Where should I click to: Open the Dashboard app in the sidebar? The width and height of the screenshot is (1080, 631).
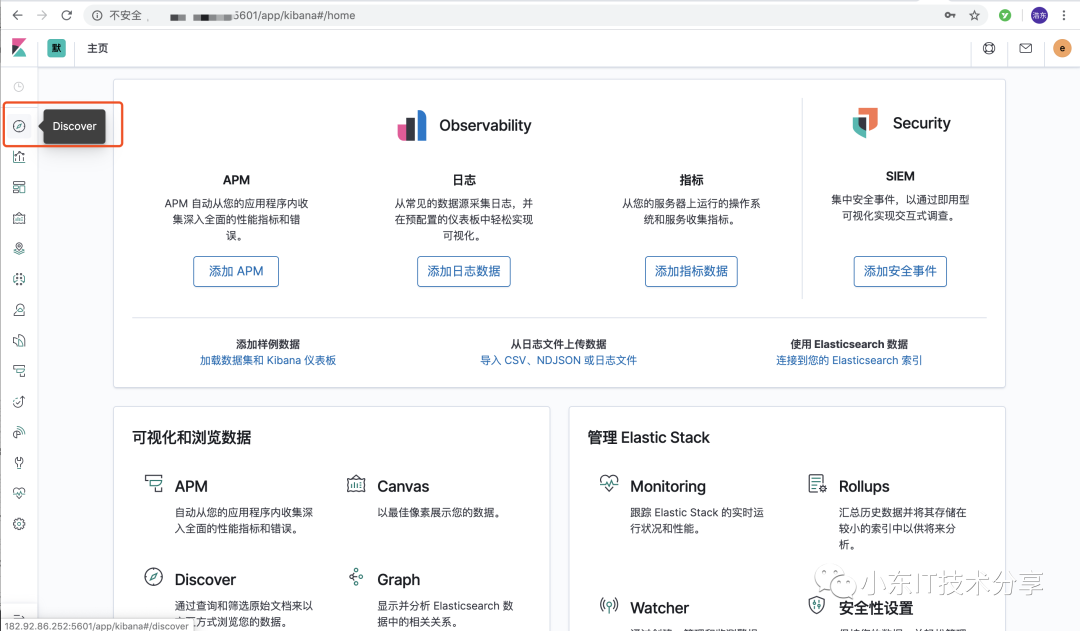click(x=19, y=187)
